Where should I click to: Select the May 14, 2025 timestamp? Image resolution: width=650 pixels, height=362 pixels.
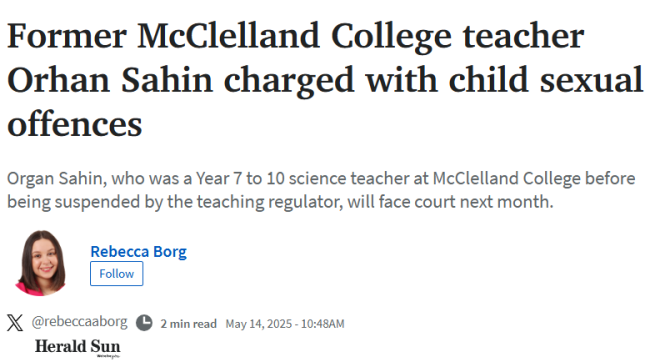coord(285,323)
